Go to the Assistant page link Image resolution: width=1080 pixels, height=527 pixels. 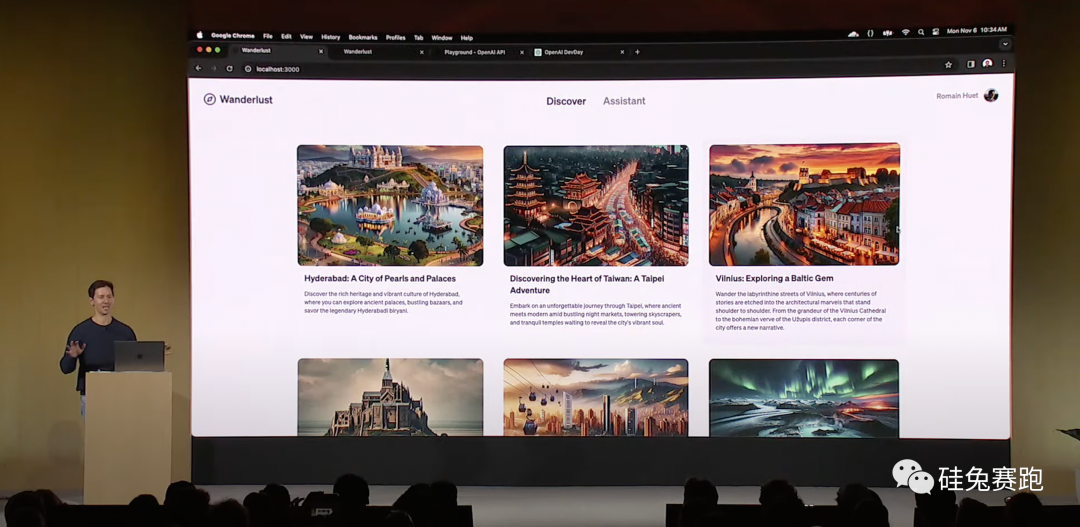[624, 101]
